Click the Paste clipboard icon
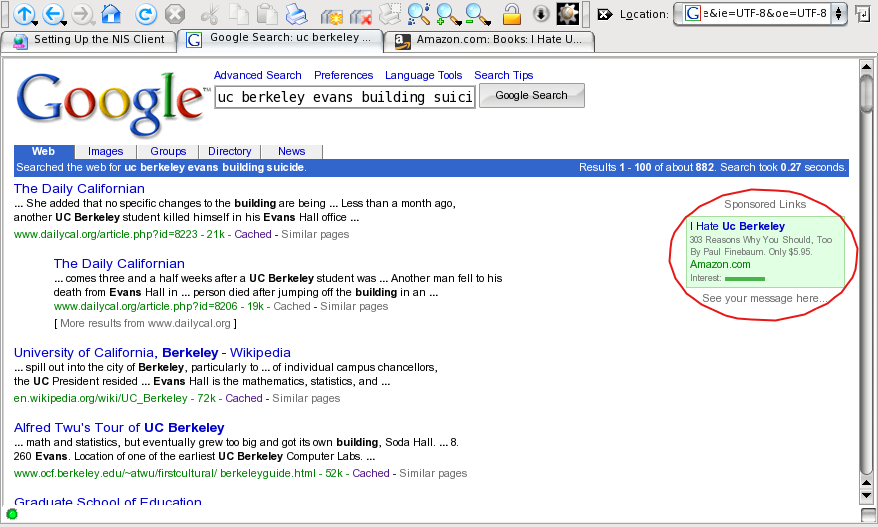The height and width of the screenshot is (527, 878). [x=268, y=14]
